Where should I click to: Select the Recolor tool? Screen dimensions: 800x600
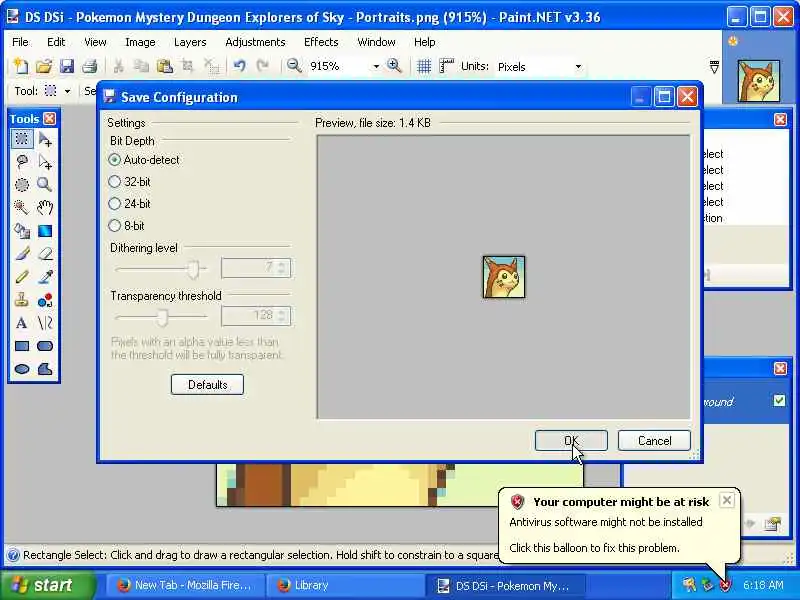45,300
